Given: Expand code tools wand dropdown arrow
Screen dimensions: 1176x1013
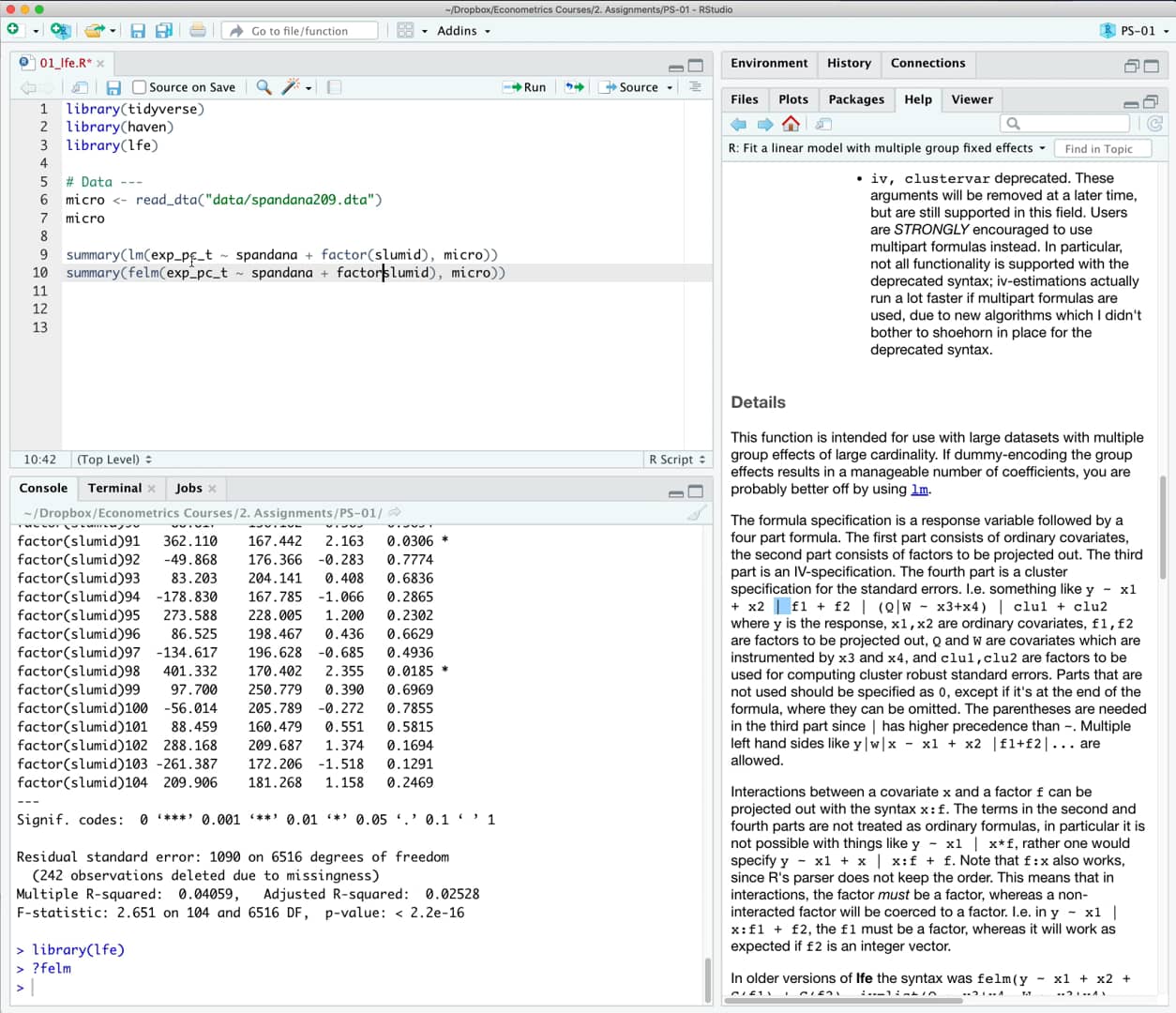Looking at the screenshot, I should point(309,88).
